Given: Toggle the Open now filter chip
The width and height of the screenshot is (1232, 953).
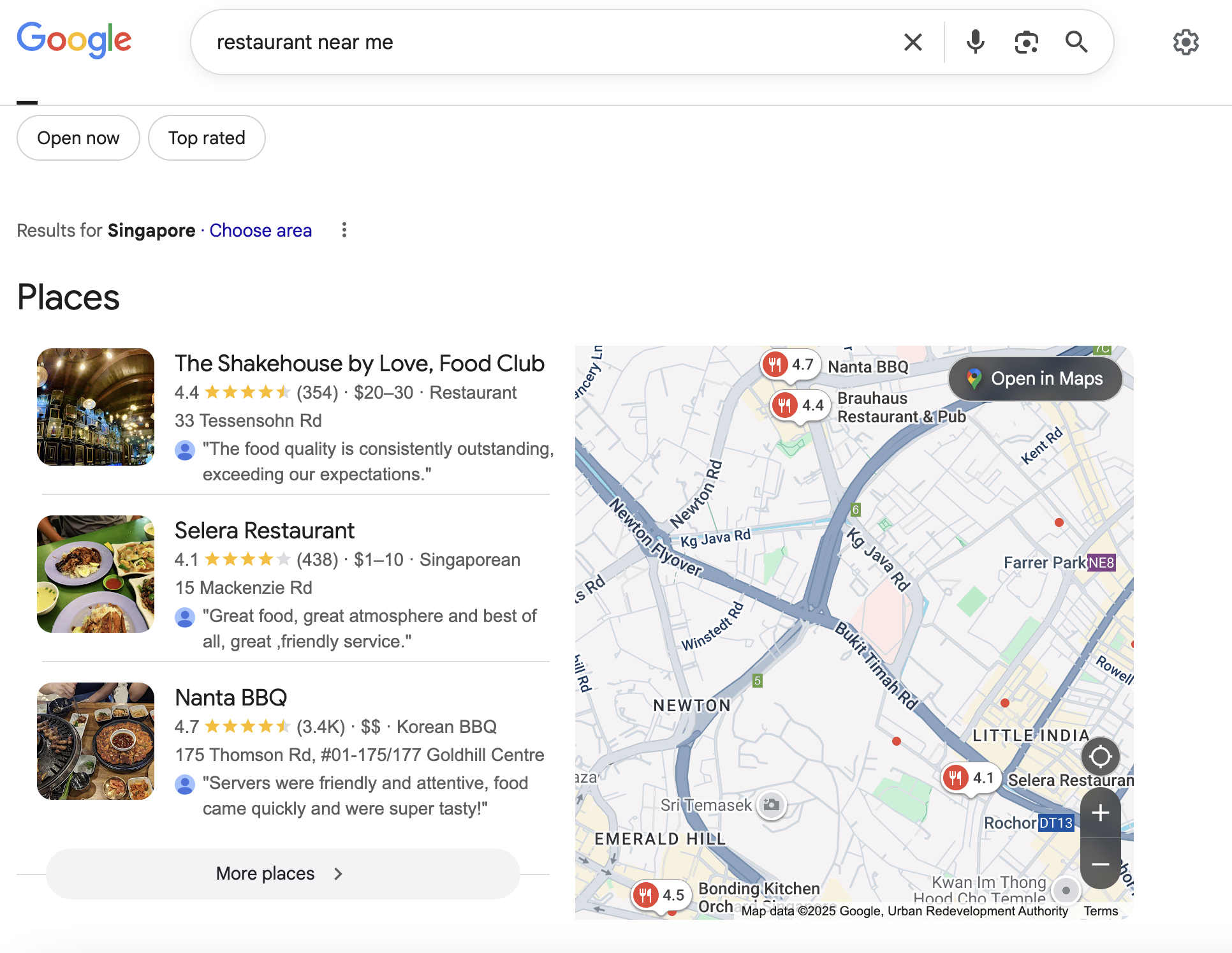Looking at the screenshot, I should [x=78, y=138].
